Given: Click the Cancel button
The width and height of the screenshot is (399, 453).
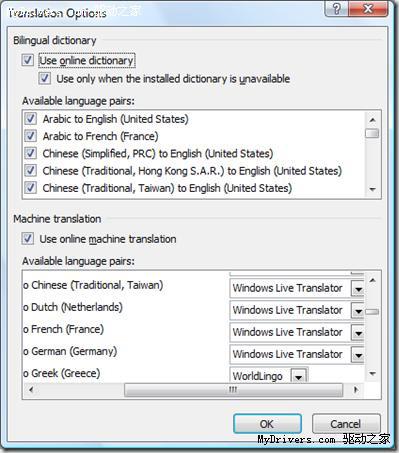Looking at the screenshot, I should click(346, 424).
